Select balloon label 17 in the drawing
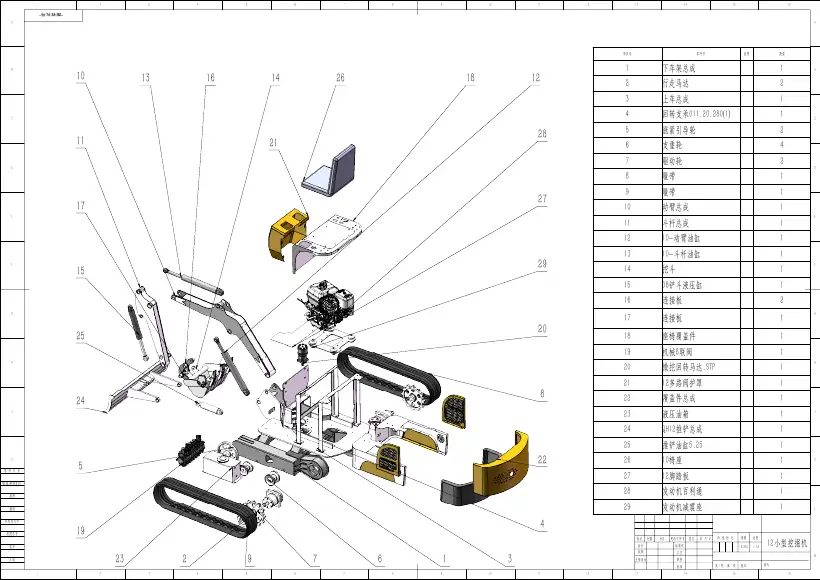This screenshot has width=820, height=580. coord(81,206)
